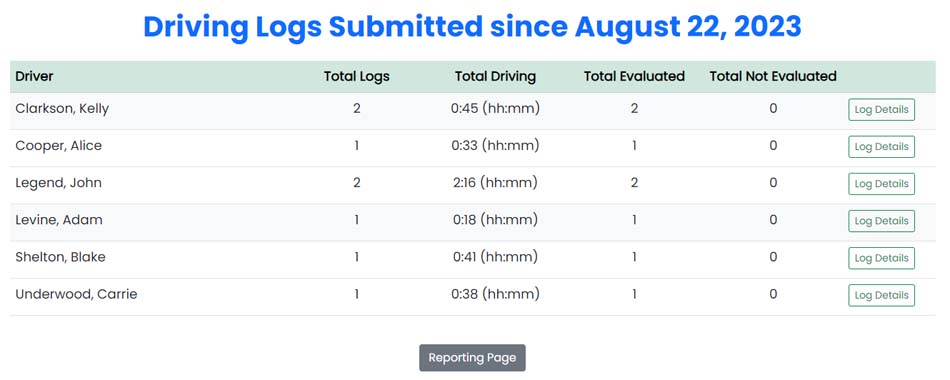Click the 0:41 (hh:mm) driving time
This screenshot has height=380, width=950.
[x=495, y=257]
